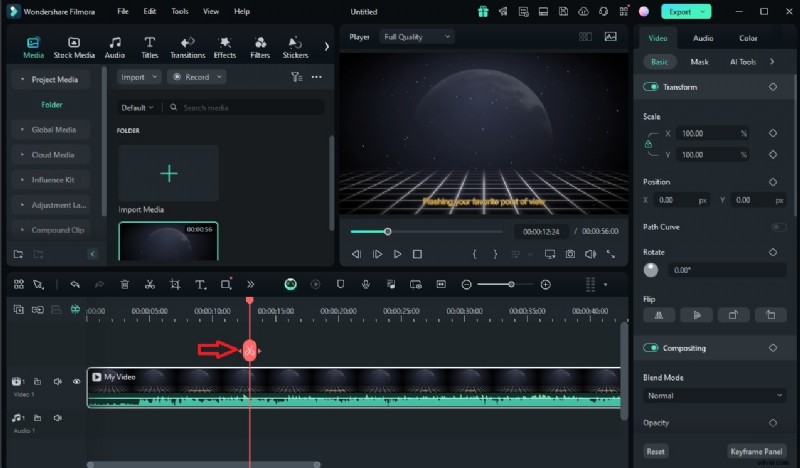Click the split scissors icon in timeline toolbar
The image size is (800, 468).
tap(149, 285)
